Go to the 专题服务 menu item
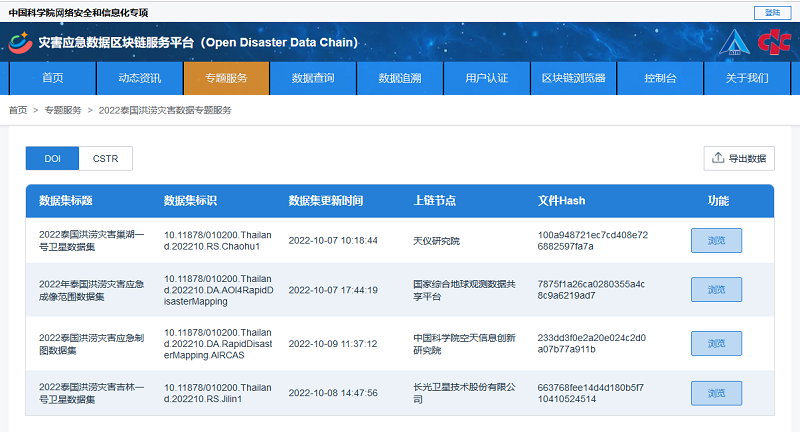The image size is (800, 432). coord(226,78)
